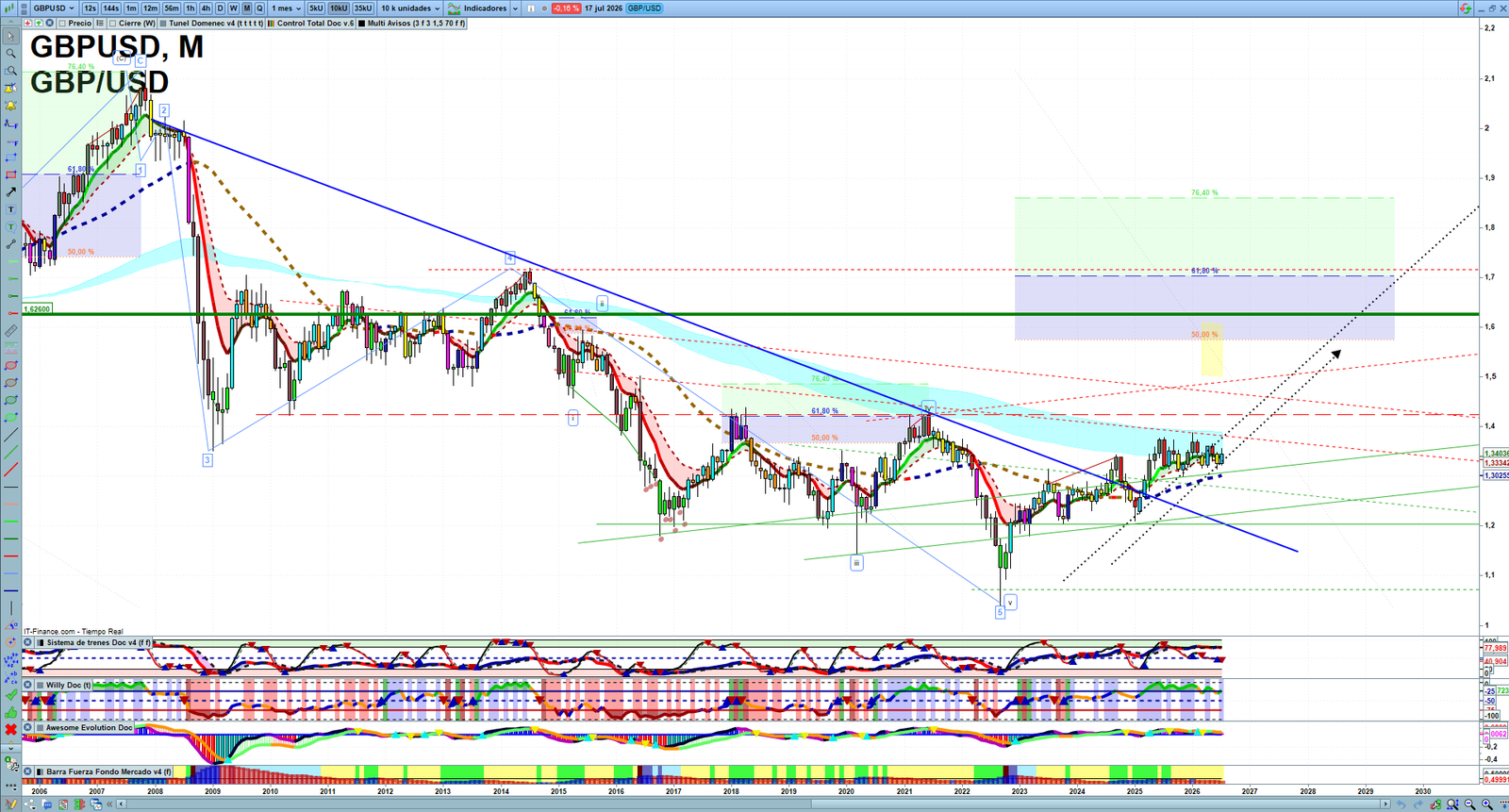Select the red ellipse drawing tool

click(x=11, y=365)
